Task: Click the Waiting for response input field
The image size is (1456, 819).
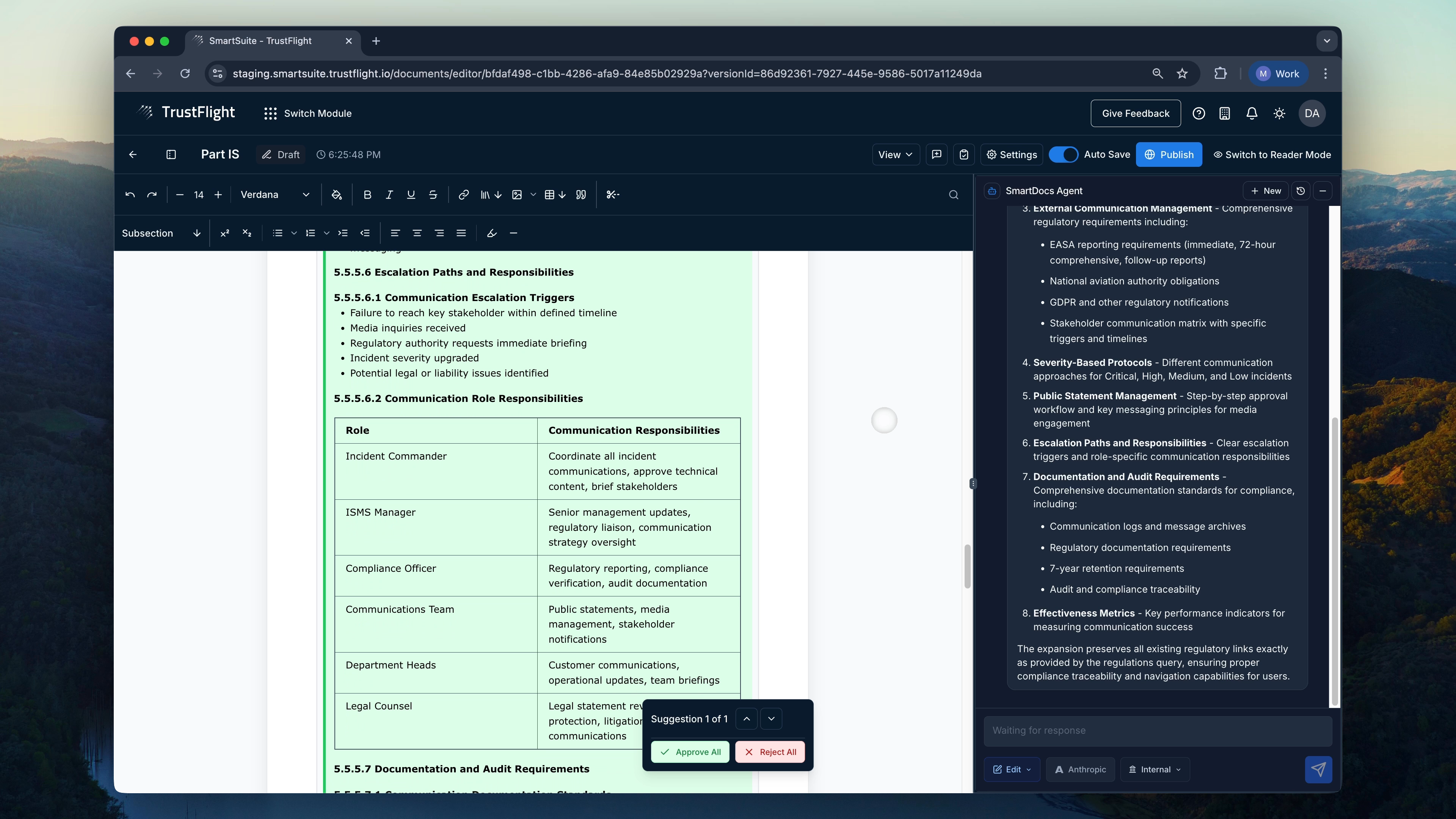Action: (1157, 730)
